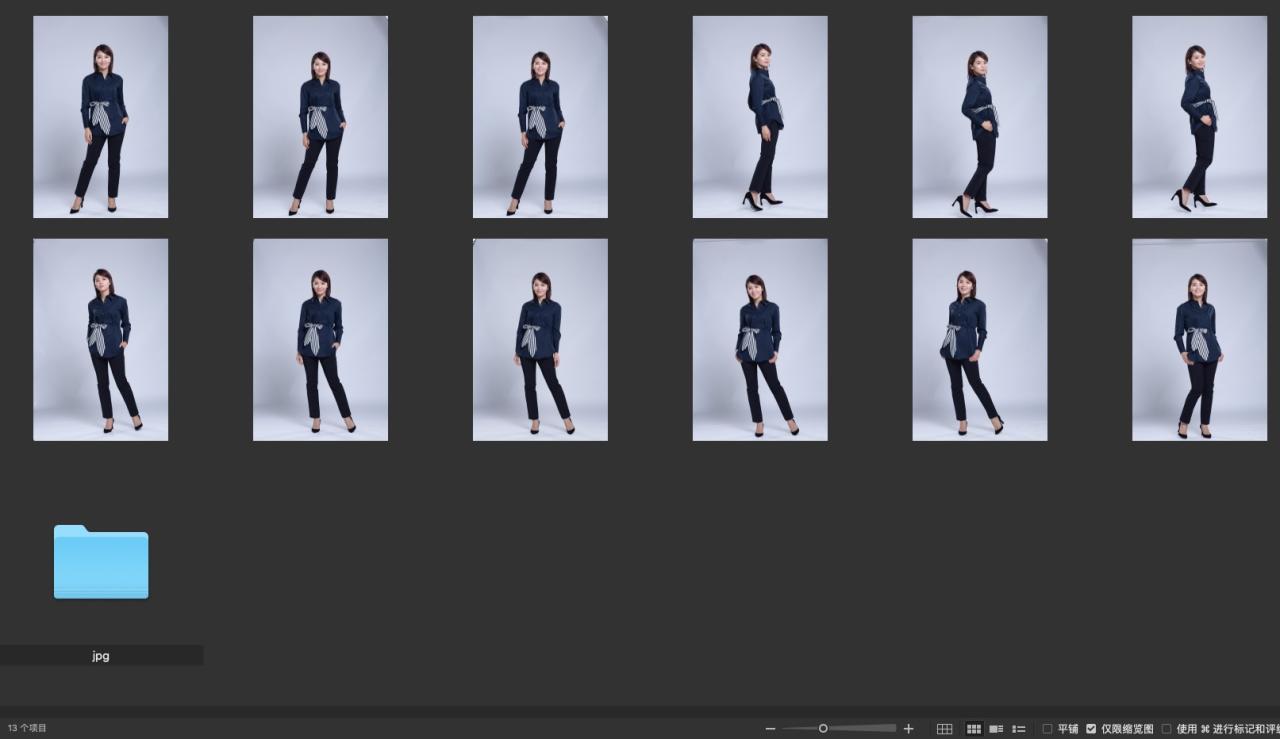Select the fourth photo in second row
Screen dimensions: 1280x739
760,339
